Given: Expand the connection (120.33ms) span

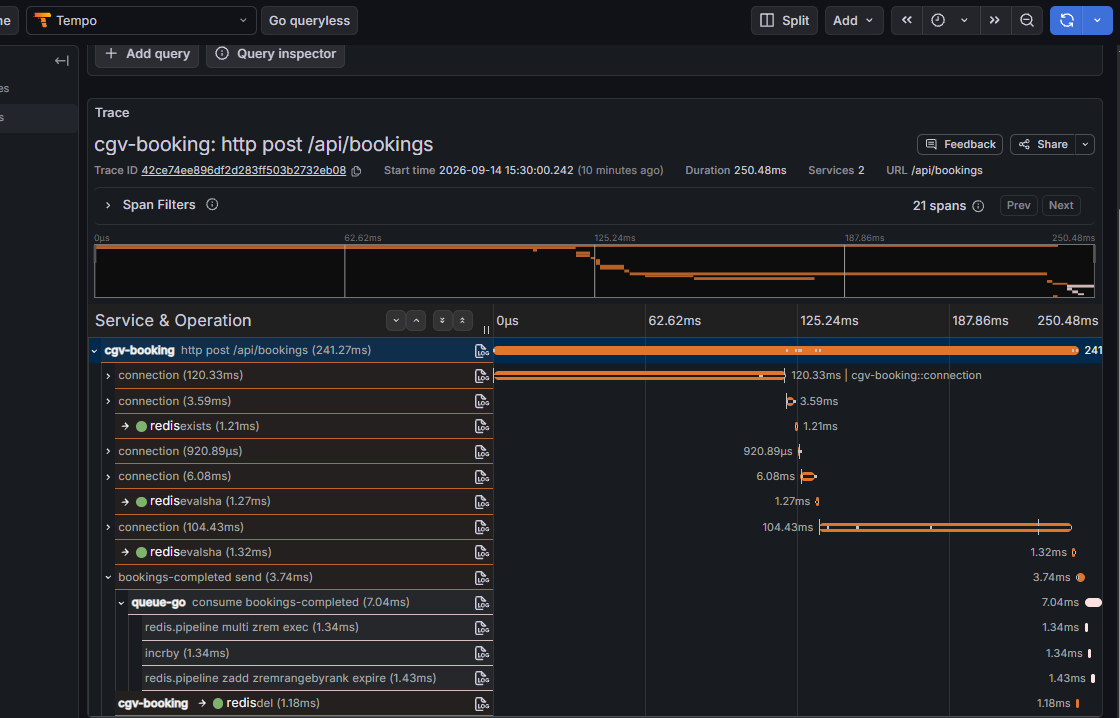Looking at the screenshot, I should [108, 376].
